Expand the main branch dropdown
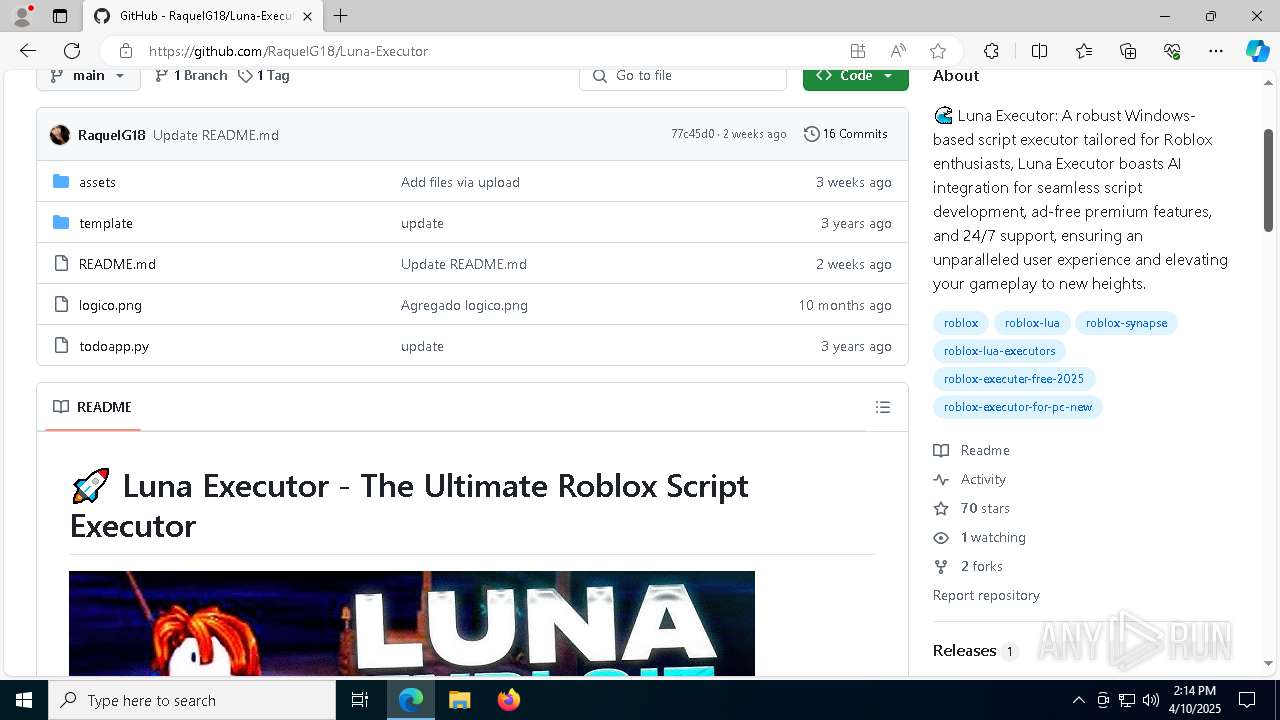This screenshot has width=1280, height=720. coord(88,75)
